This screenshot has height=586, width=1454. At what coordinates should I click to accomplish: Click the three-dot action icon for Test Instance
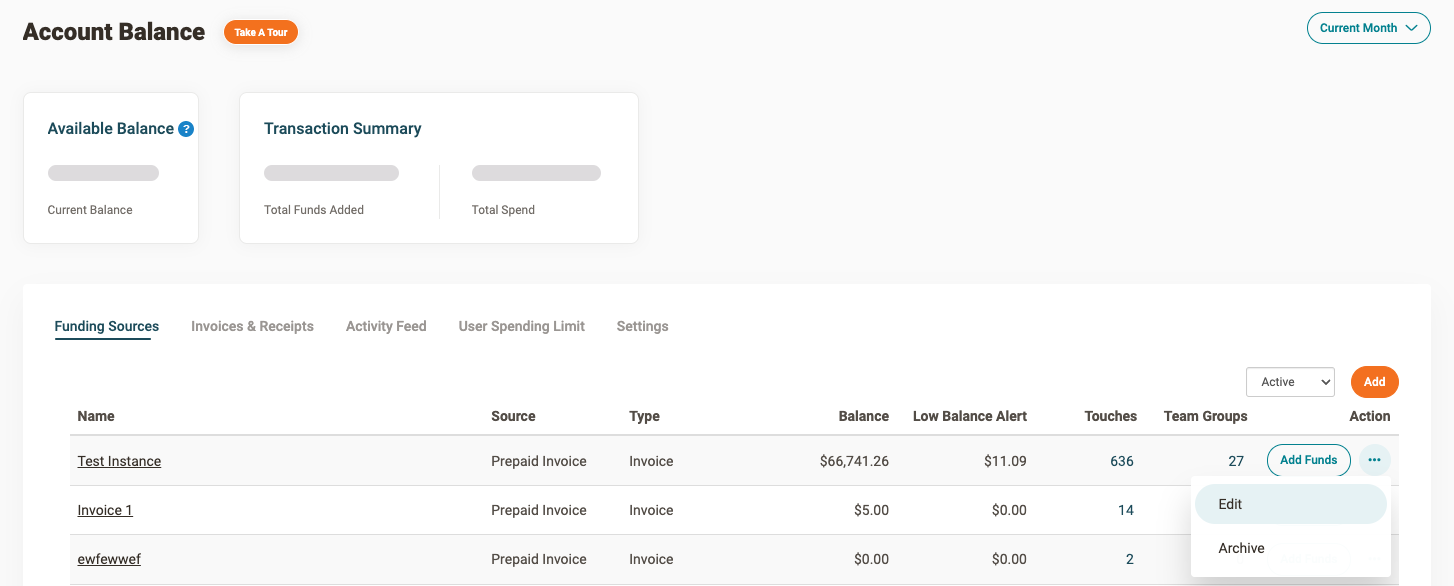(x=1374, y=460)
